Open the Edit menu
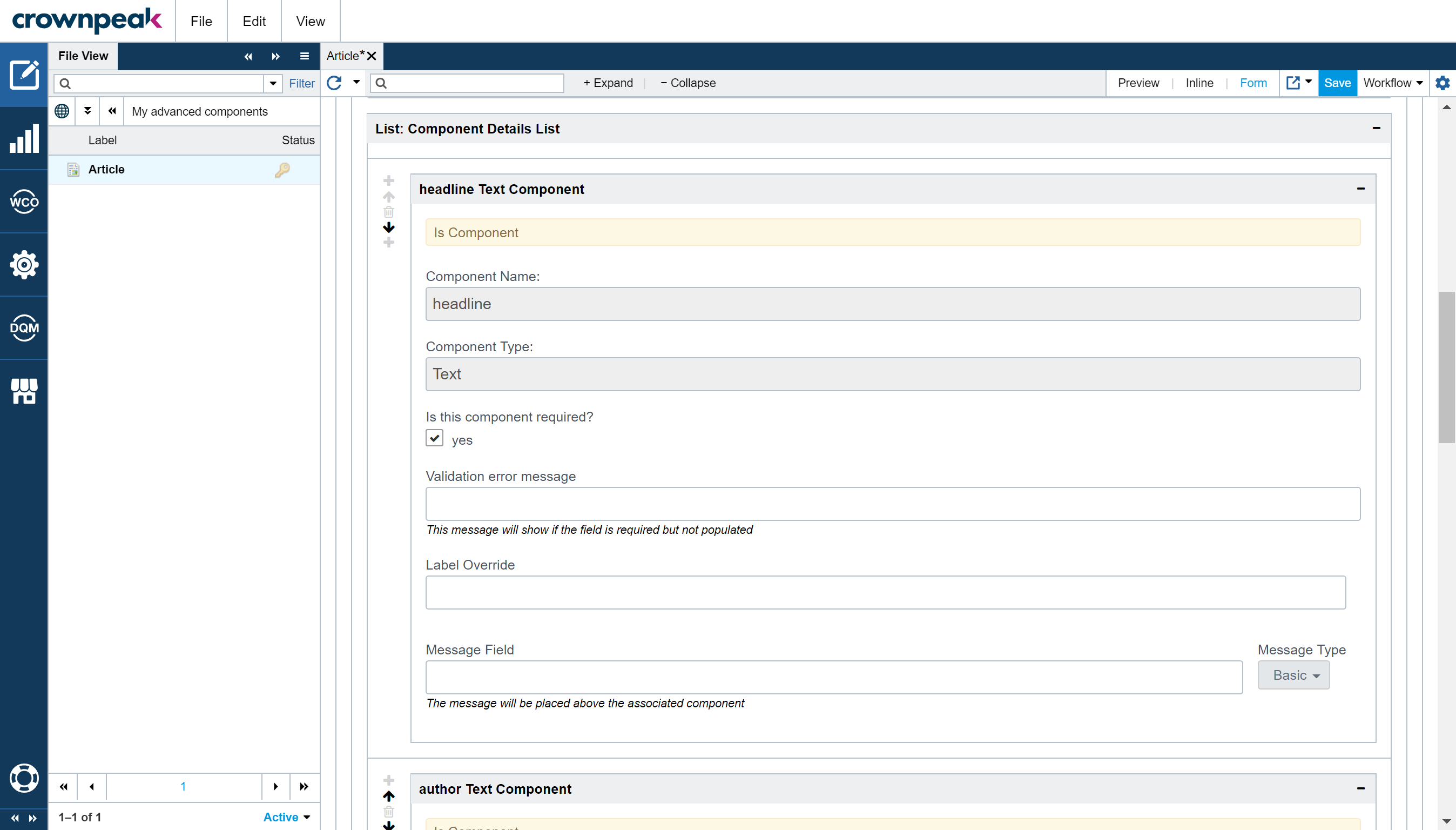1456x830 pixels. 254,21
